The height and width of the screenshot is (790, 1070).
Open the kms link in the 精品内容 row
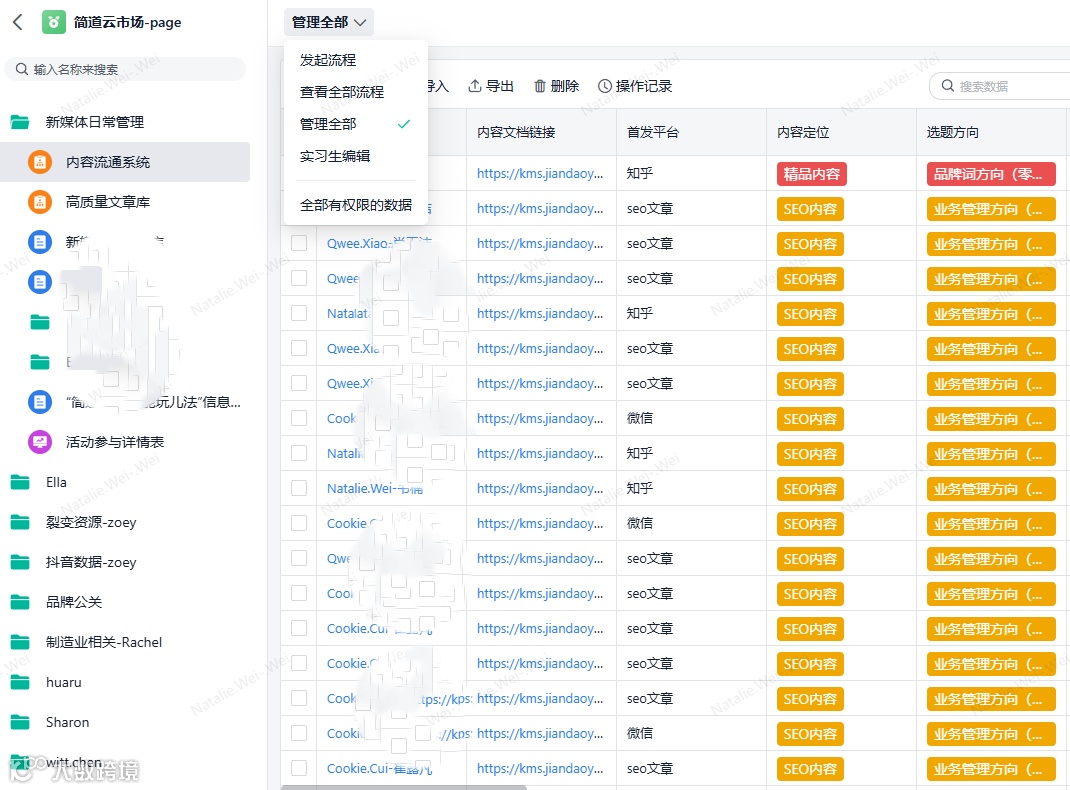[540, 173]
